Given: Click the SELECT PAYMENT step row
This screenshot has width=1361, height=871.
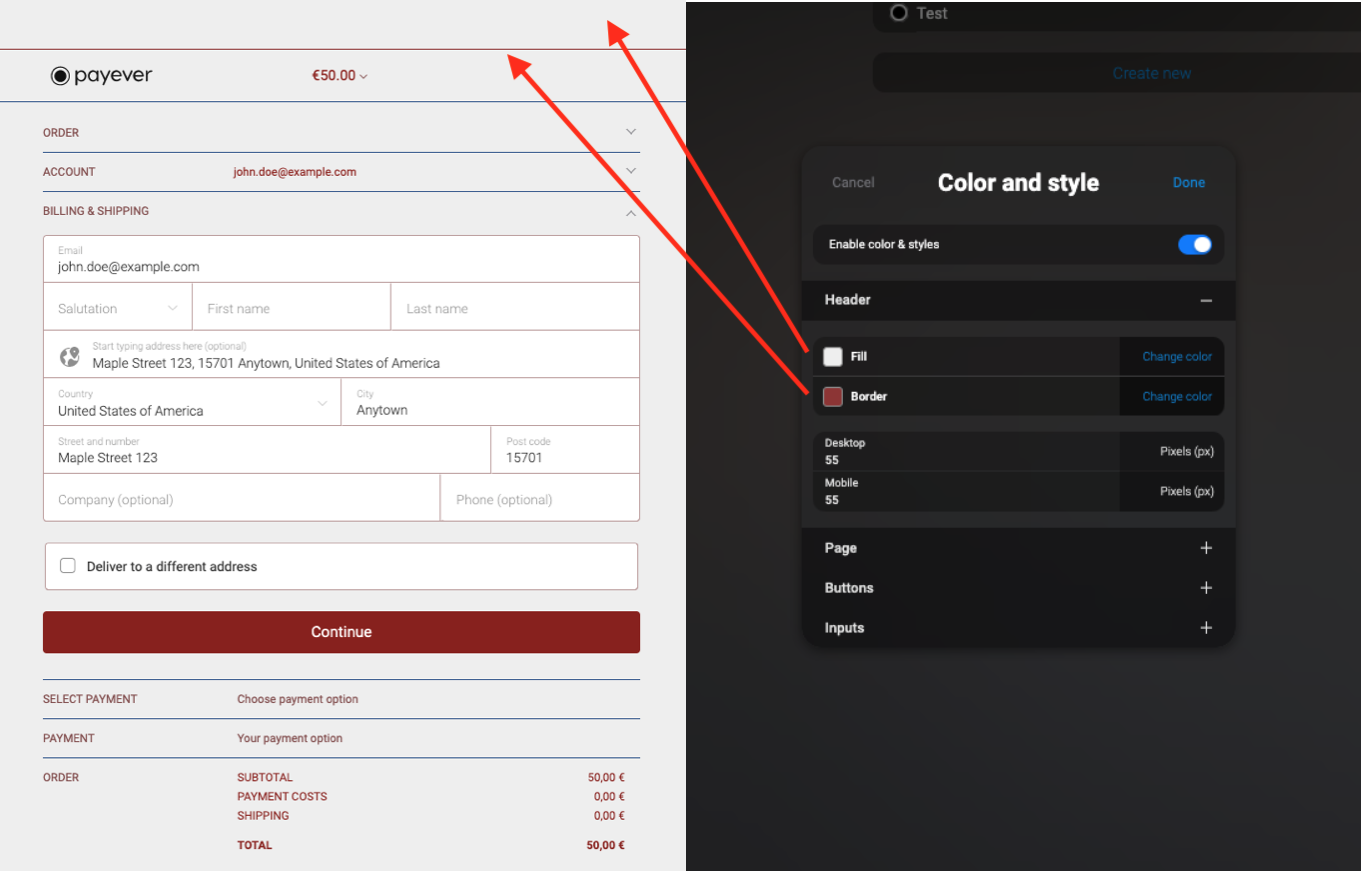Looking at the screenshot, I should 341,699.
